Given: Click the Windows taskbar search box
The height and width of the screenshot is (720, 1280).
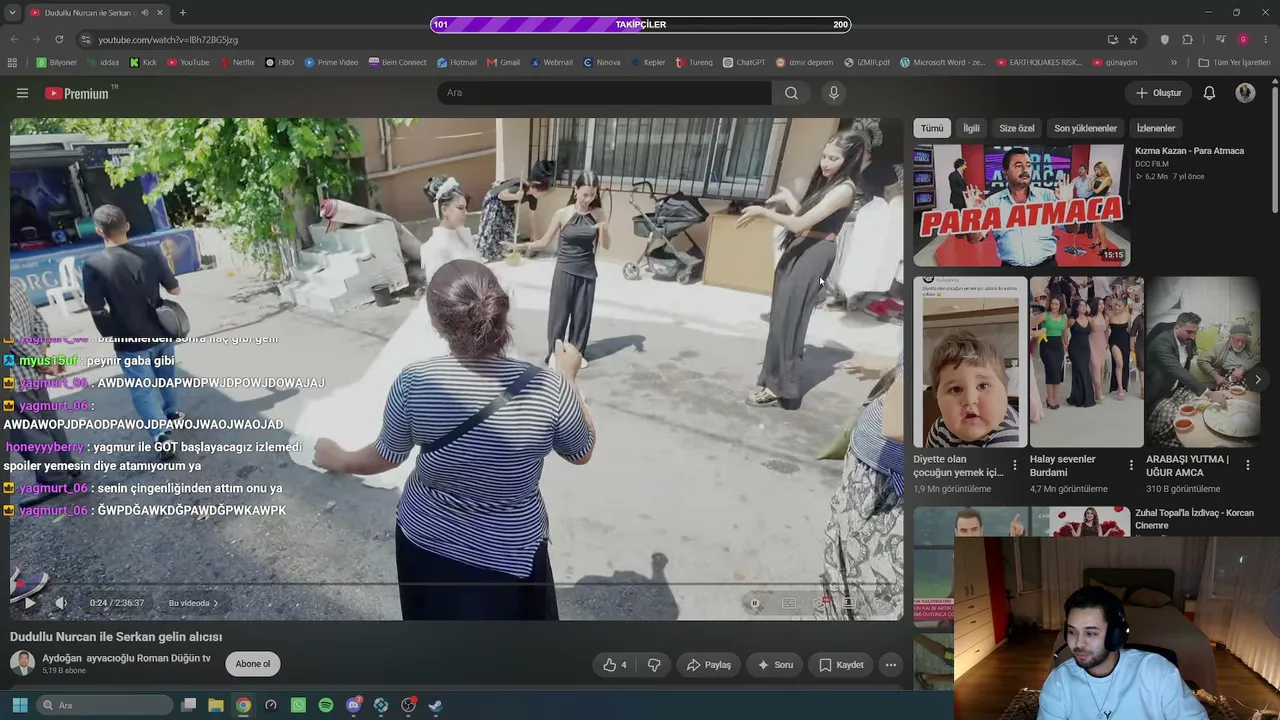Looking at the screenshot, I should [x=105, y=705].
